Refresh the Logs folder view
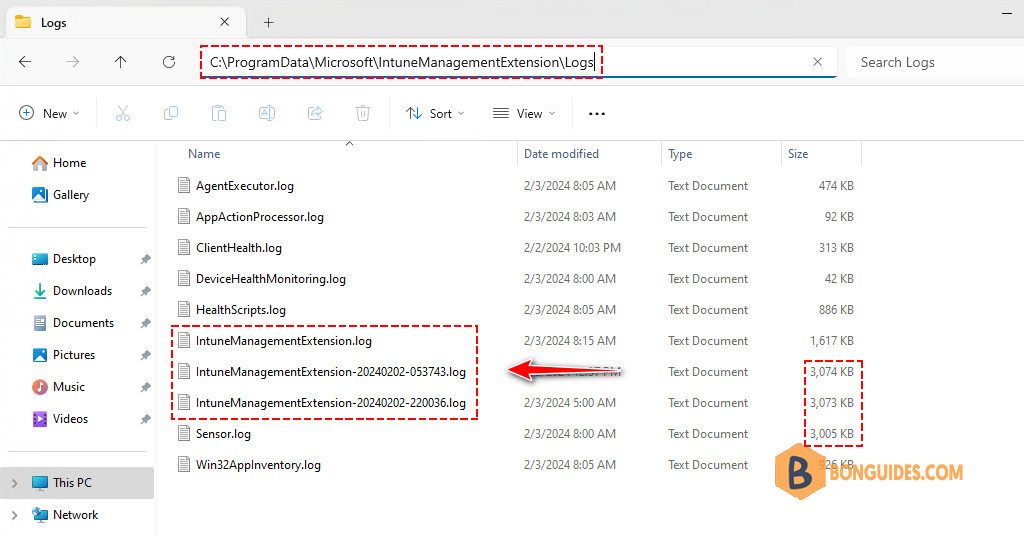The height and width of the screenshot is (537, 1024). pos(169,62)
